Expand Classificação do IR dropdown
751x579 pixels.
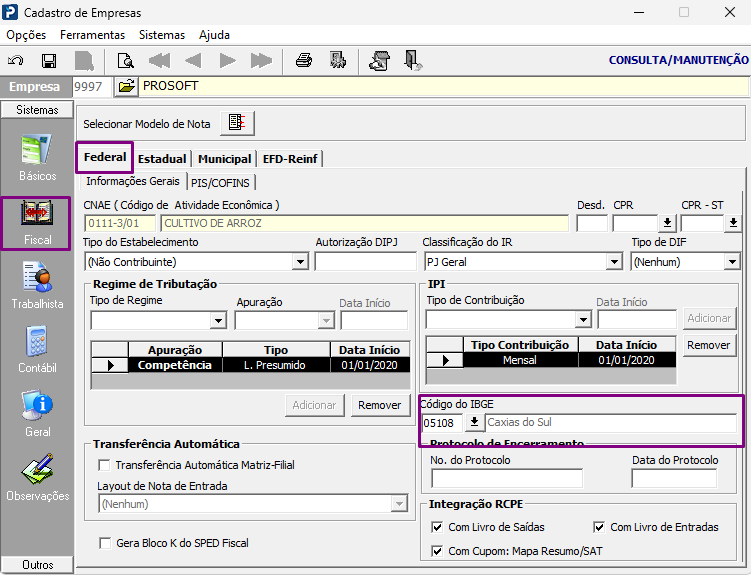614,262
